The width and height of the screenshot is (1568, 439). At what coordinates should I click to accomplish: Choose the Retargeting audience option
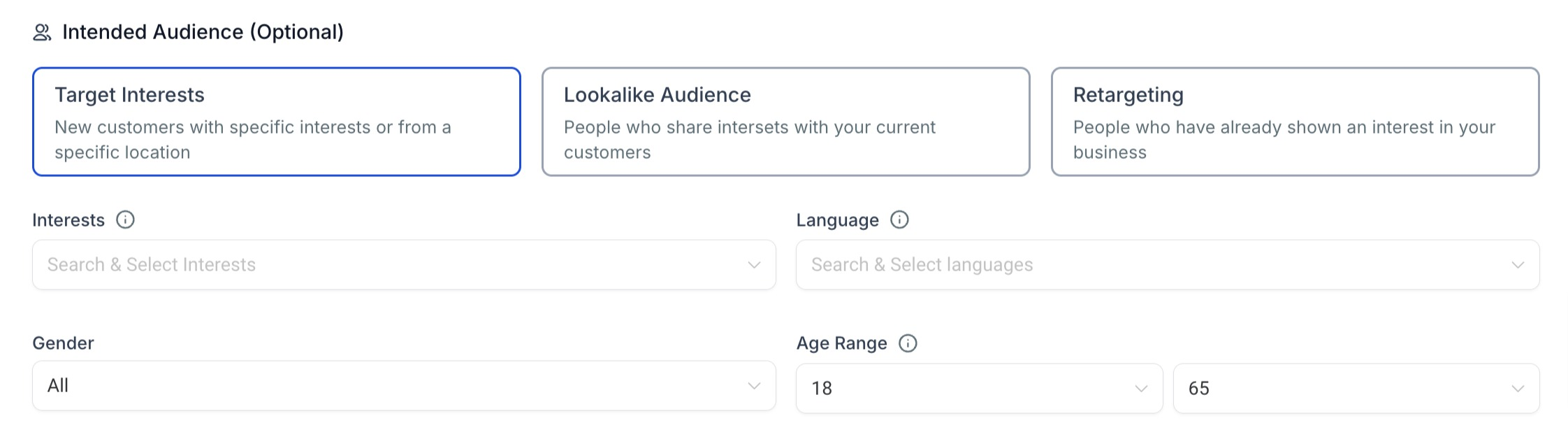coord(1295,122)
